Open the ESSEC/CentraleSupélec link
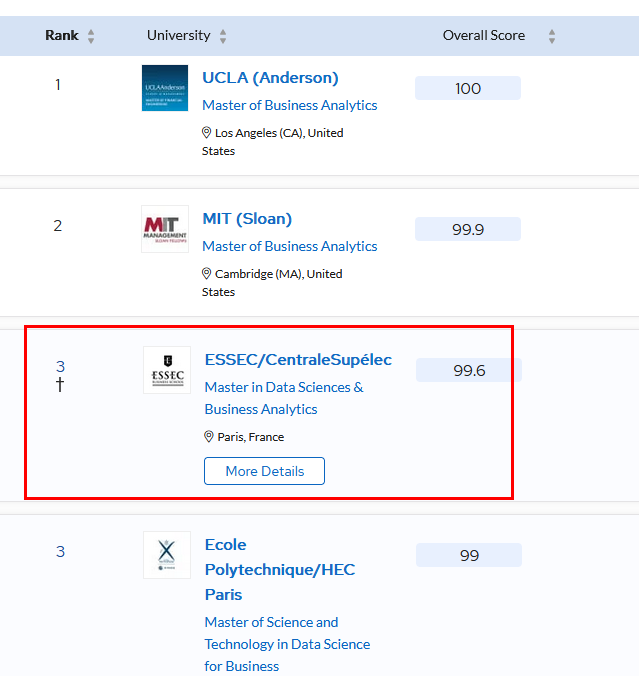This screenshot has width=639, height=676. point(298,360)
